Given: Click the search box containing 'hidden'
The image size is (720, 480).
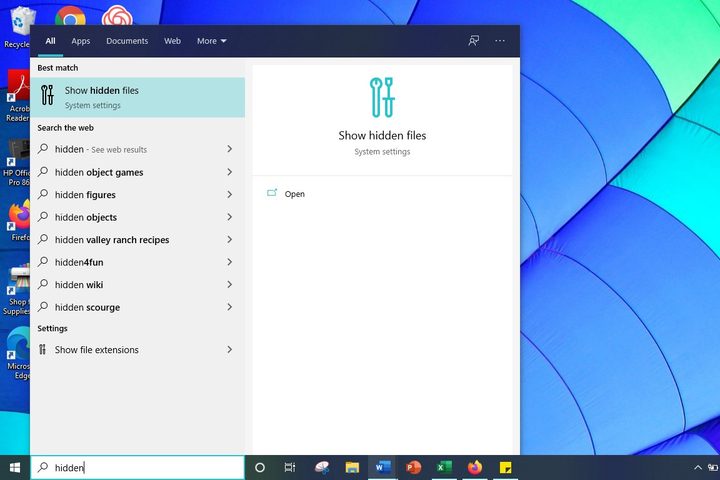Looking at the screenshot, I should tap(137, 468).
